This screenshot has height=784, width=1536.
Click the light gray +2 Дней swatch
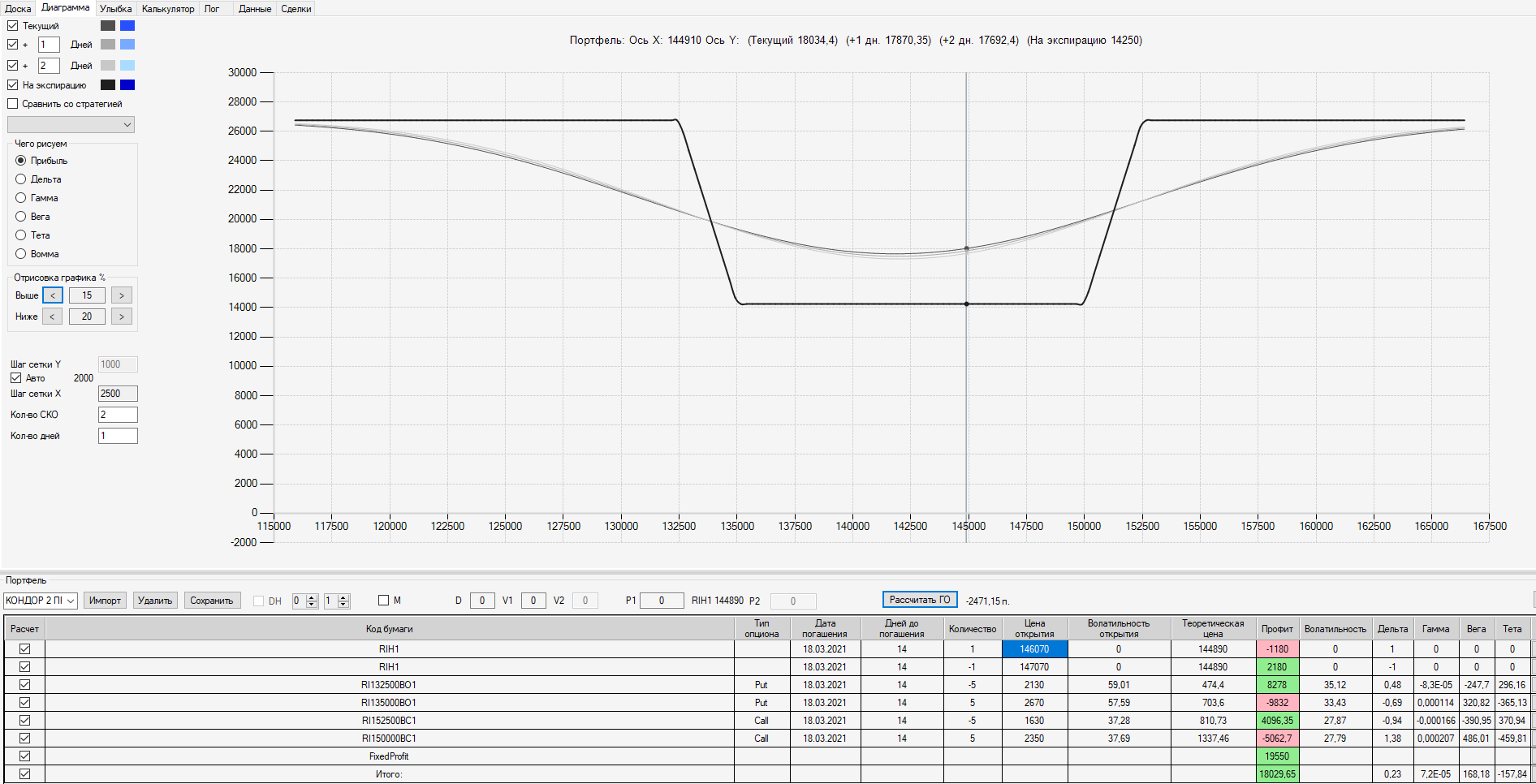(108, 66)
